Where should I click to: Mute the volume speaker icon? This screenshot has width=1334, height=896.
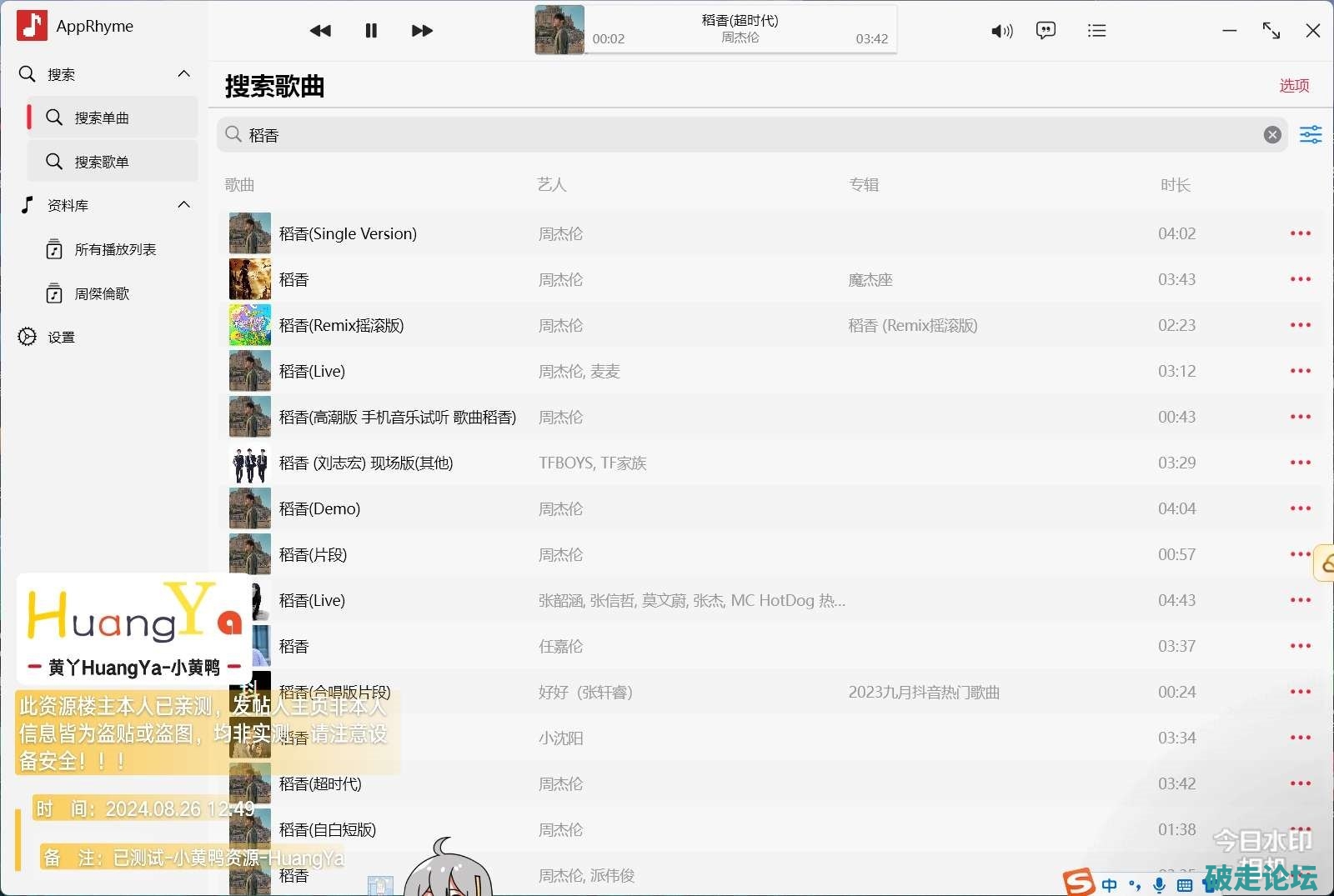pos(1000,31)
